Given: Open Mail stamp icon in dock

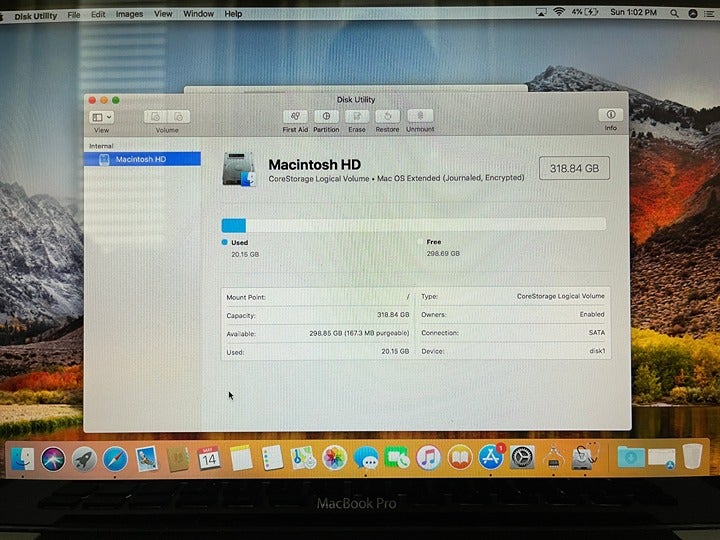Looking at the screenshot, I should (x=146, y=459).
